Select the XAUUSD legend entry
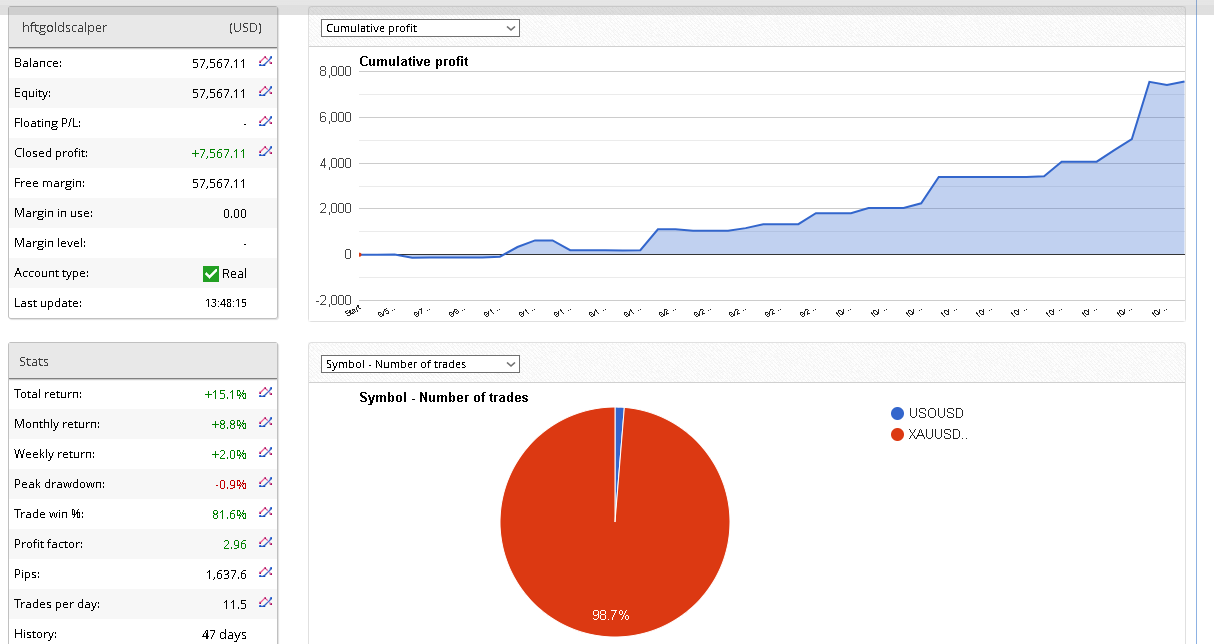 [938, 434]
